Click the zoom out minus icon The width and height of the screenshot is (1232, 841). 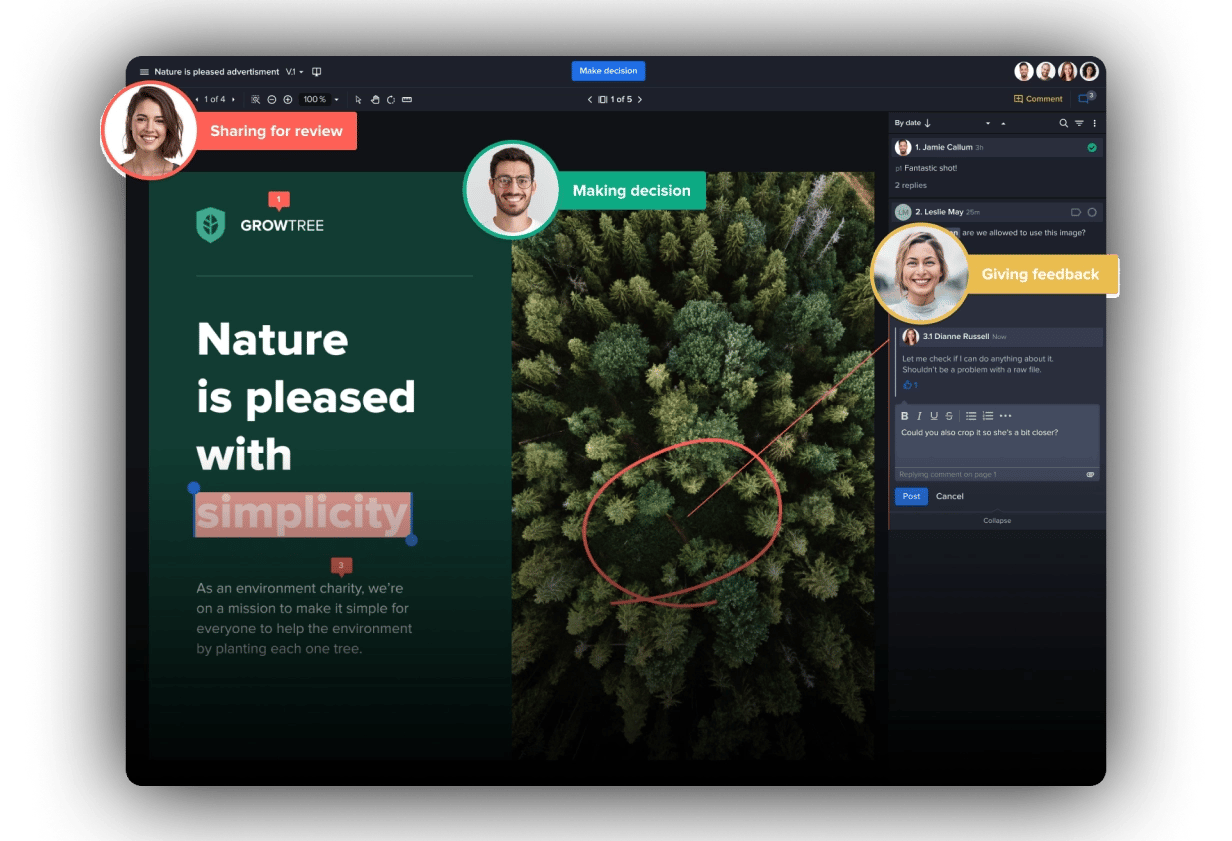272,100
